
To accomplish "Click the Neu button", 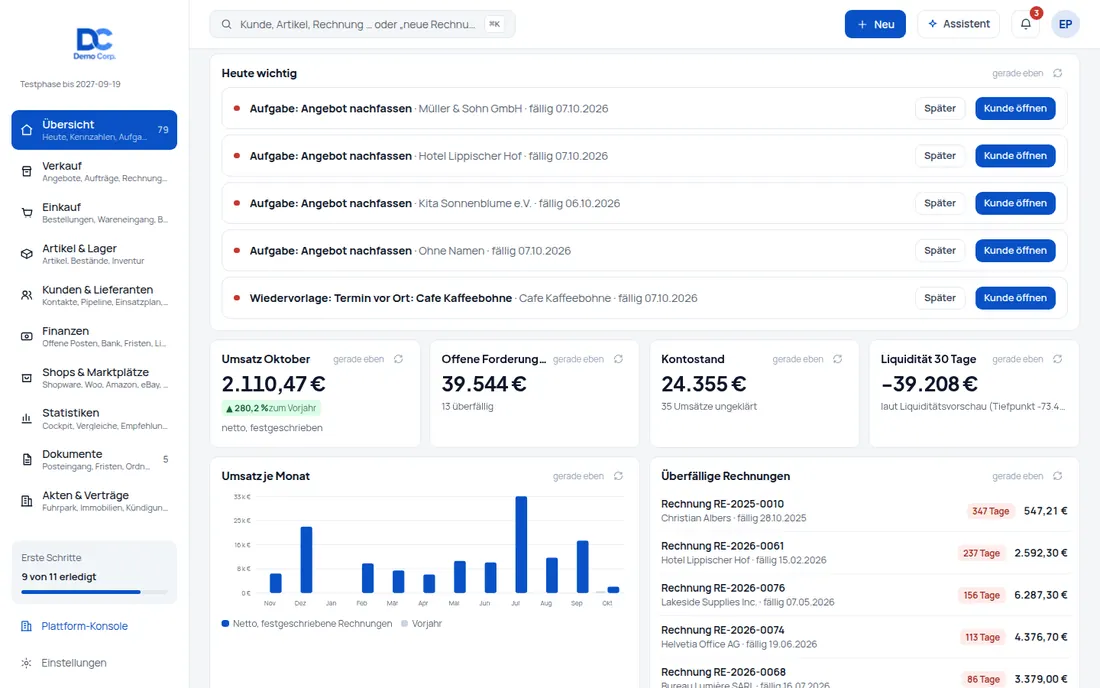I will point(875,24).
